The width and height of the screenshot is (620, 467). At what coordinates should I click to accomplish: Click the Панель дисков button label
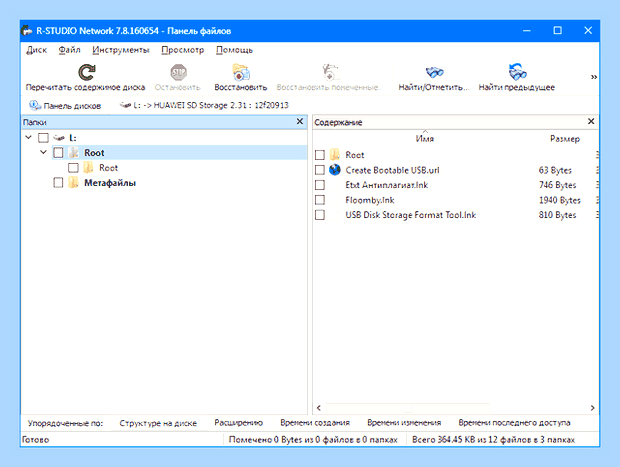(72, 106)
